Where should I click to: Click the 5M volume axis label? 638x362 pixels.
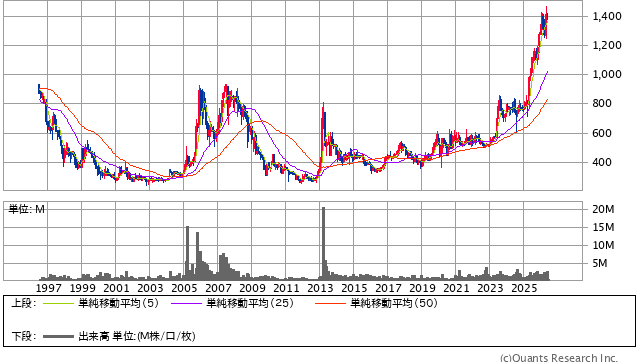pos(600,263)
